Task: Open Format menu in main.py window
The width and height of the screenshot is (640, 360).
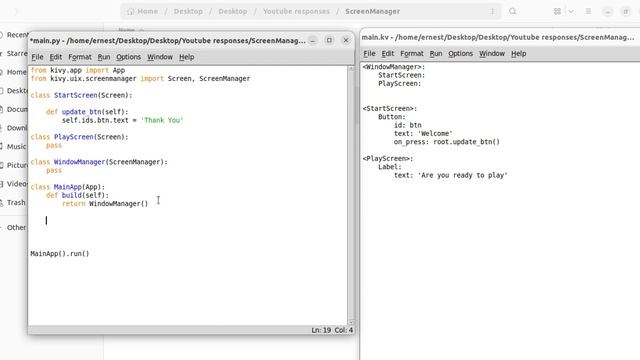Action: 80,57
